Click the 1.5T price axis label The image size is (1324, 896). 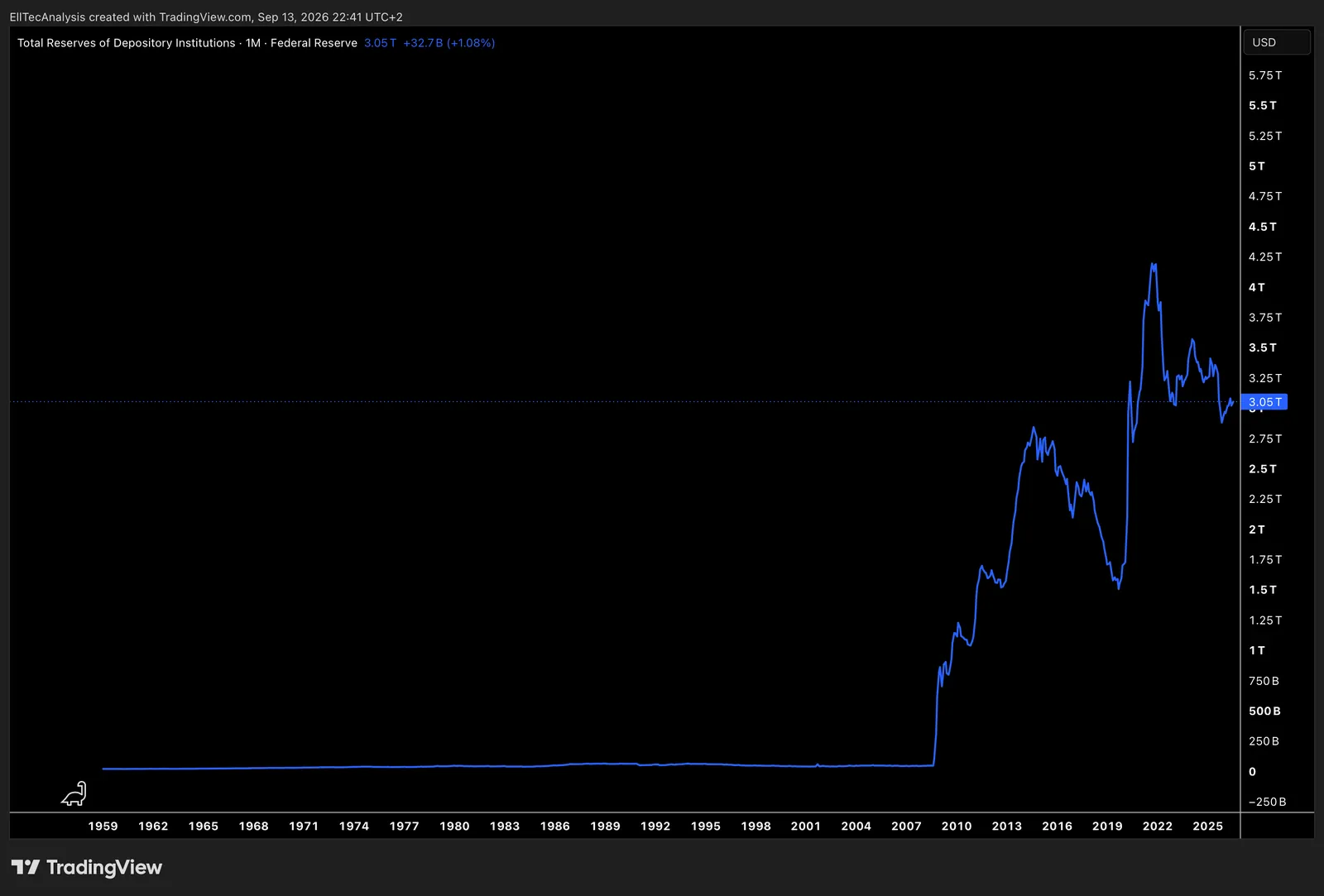tap(1263, 590)
